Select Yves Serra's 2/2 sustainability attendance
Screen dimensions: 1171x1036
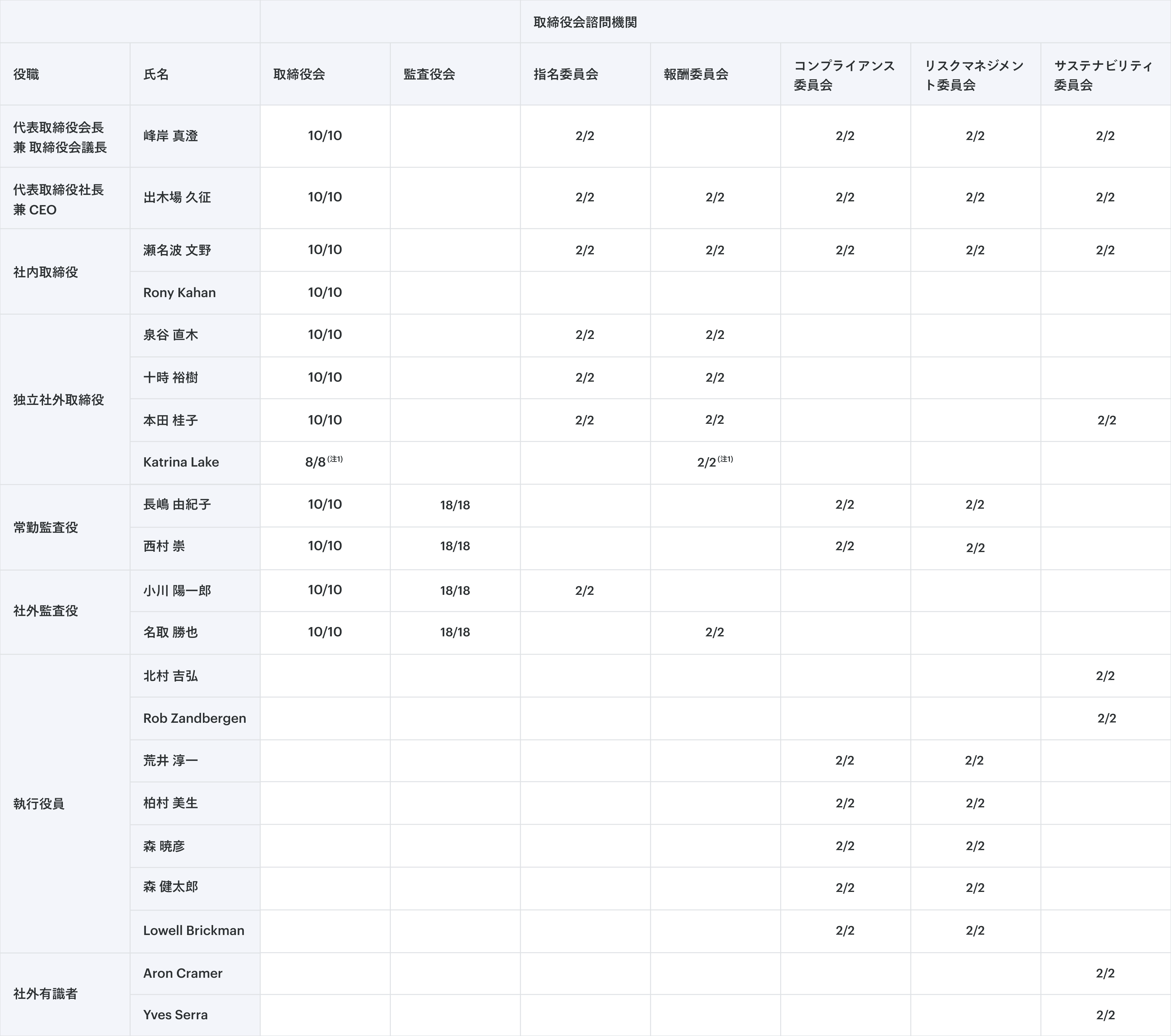(1105, 1015)
